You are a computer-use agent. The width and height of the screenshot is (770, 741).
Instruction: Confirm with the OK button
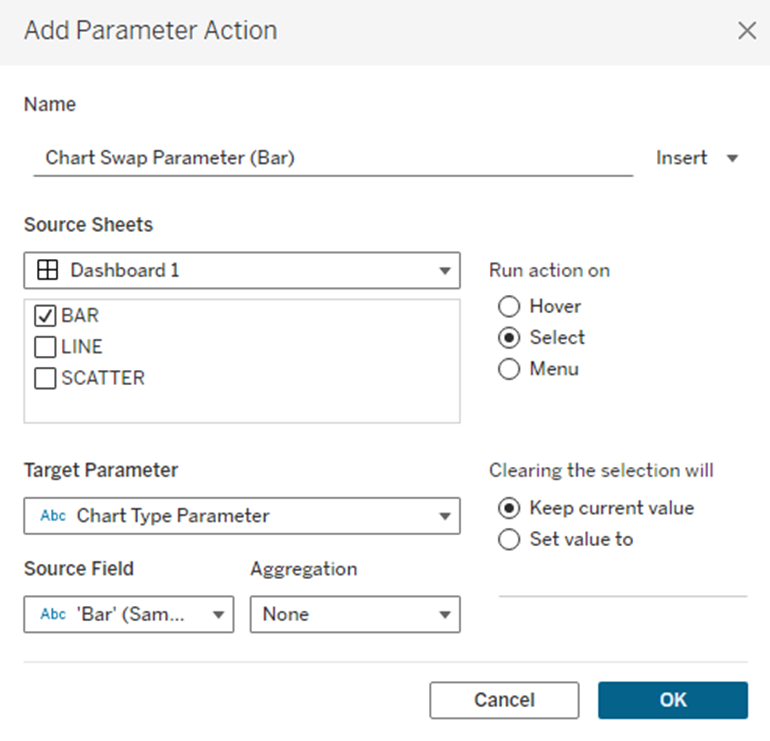(673, 700)
